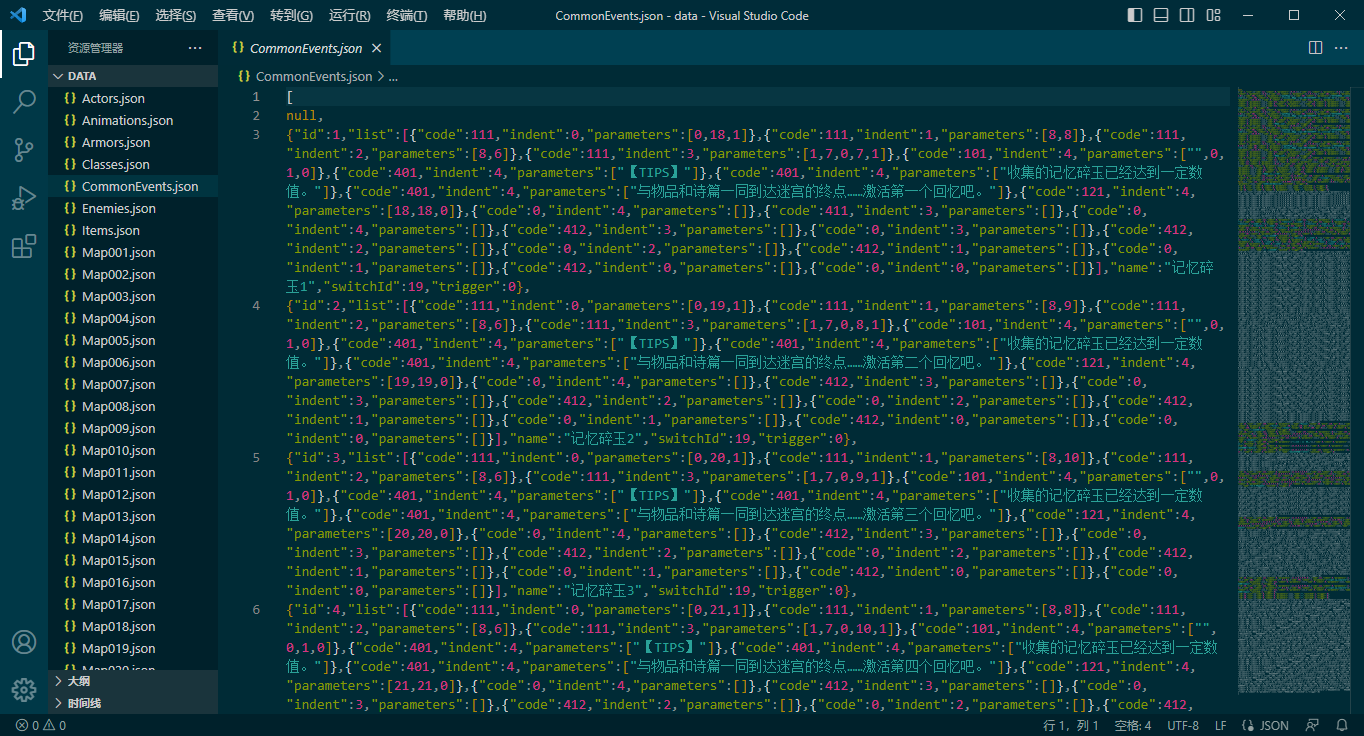Click the UTF-8 encoding indicator
This screenshot has width=1364, height=736.
pos(1183,725)
